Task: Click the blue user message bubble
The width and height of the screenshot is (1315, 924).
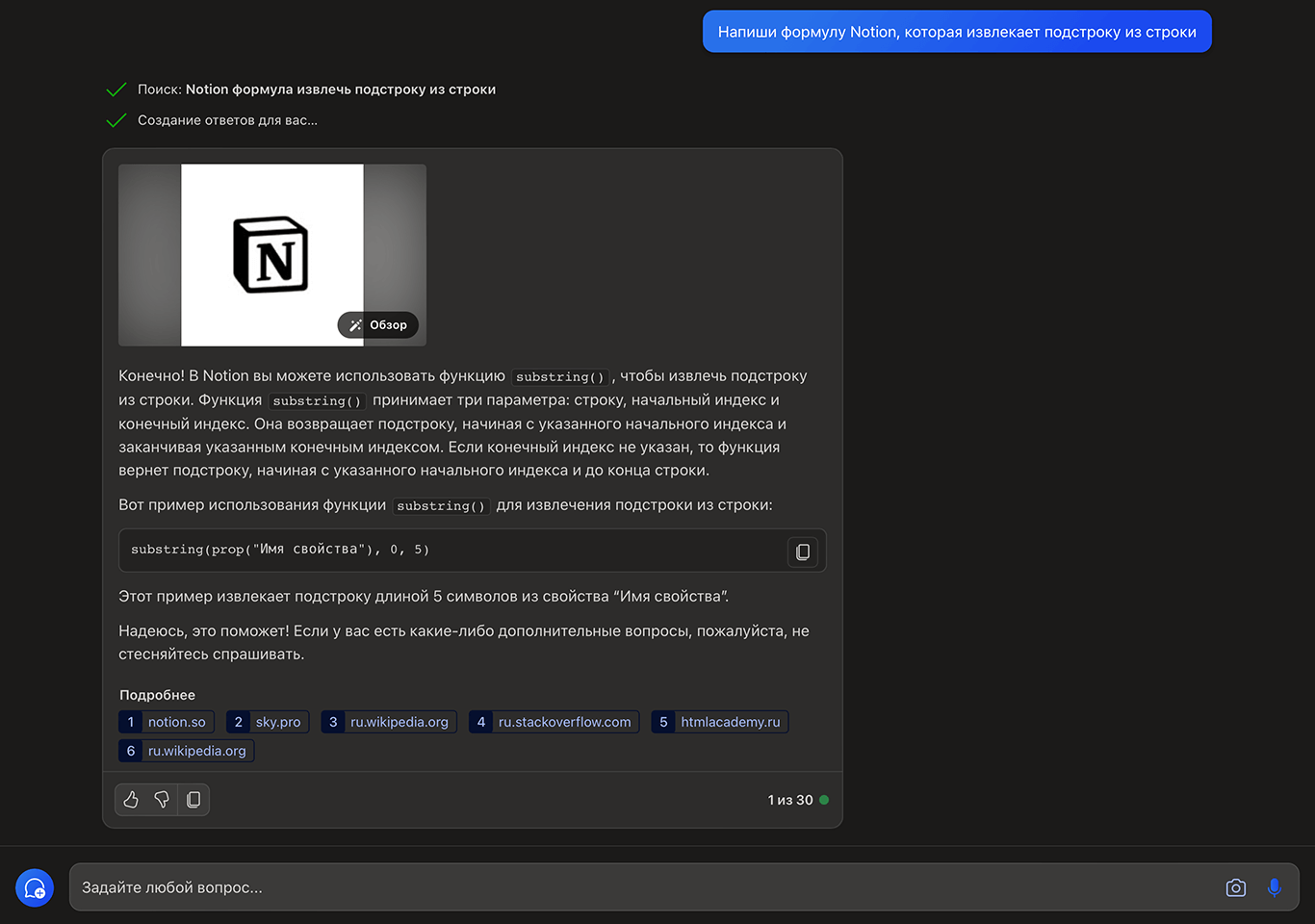Action: tap(957, 32)
